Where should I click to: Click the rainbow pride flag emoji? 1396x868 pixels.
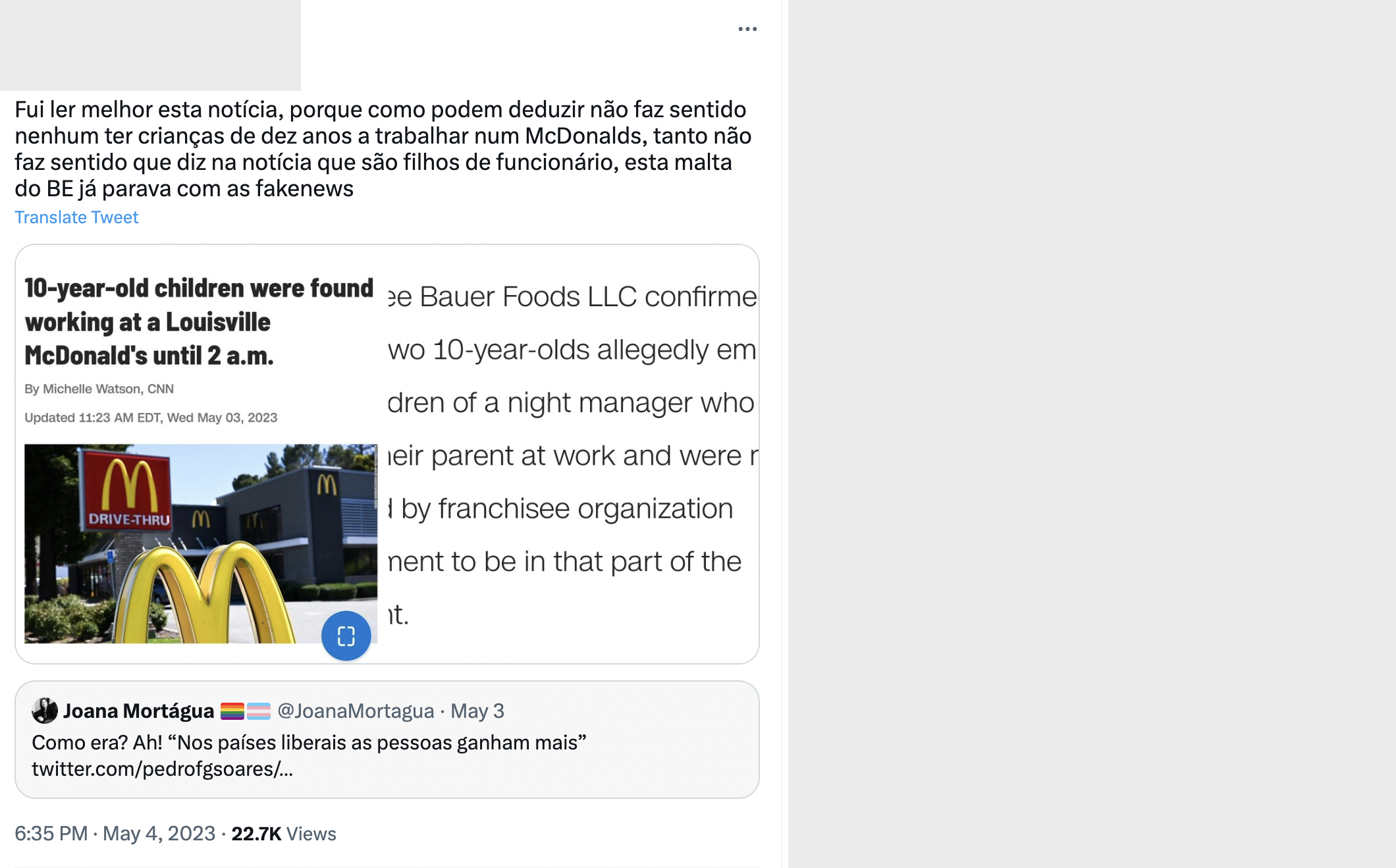[232, 711]
